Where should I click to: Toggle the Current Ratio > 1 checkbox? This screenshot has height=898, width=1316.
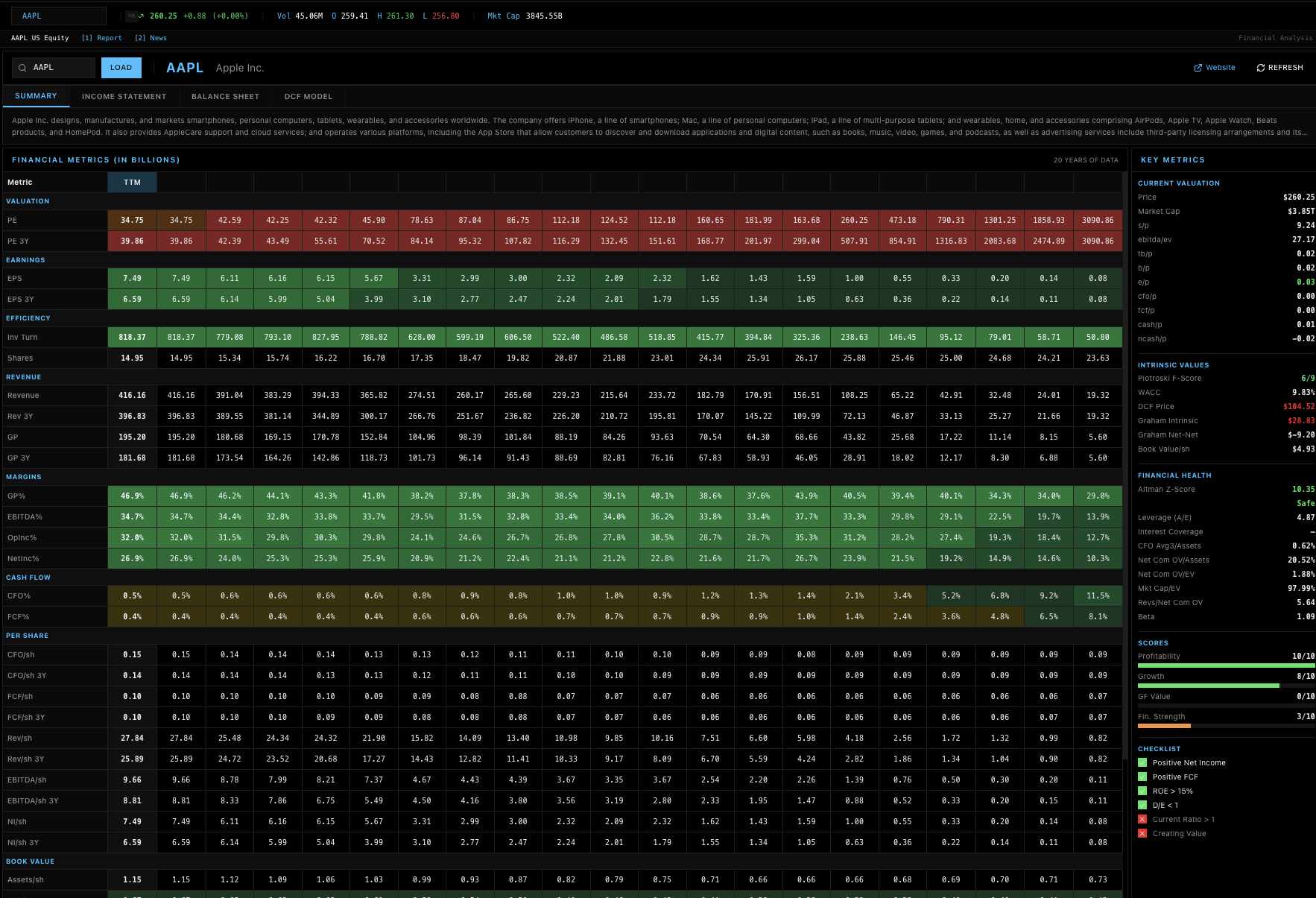tap(1142, 820)
